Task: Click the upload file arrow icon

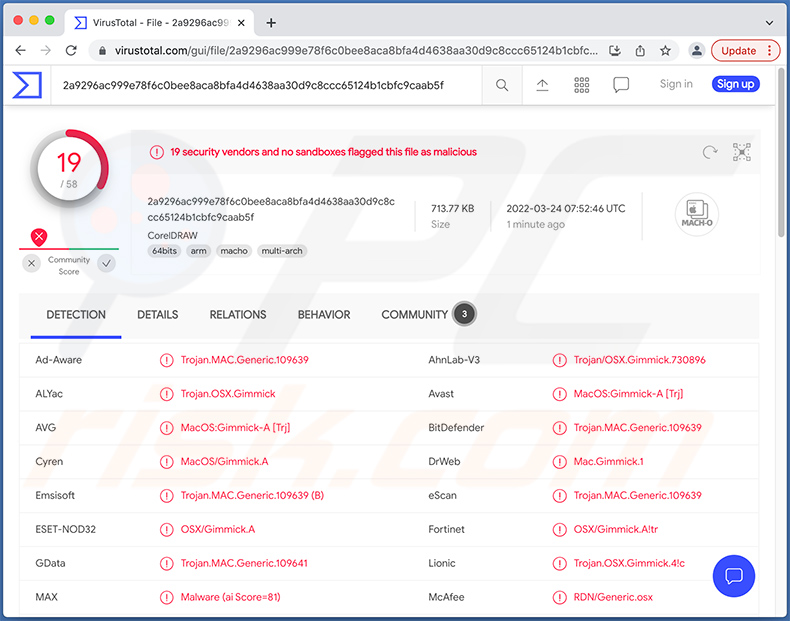Action: (x=542, y=85)
